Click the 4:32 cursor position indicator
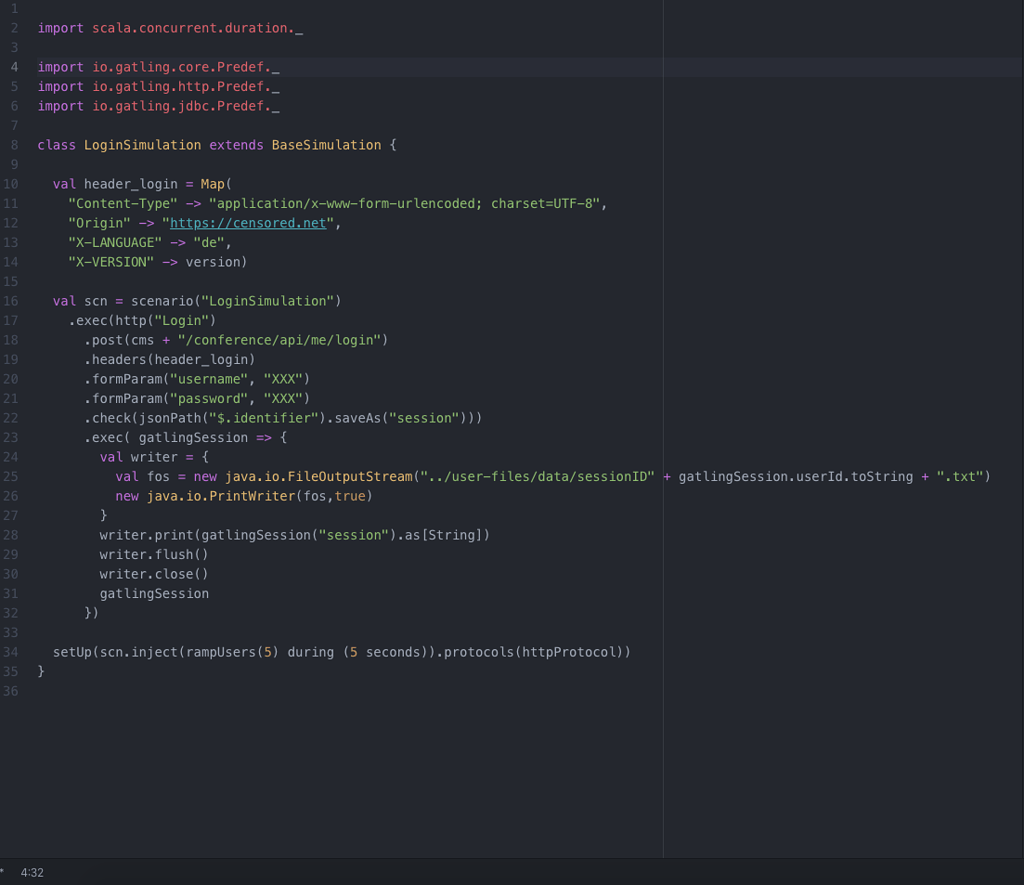 [33, 871]
